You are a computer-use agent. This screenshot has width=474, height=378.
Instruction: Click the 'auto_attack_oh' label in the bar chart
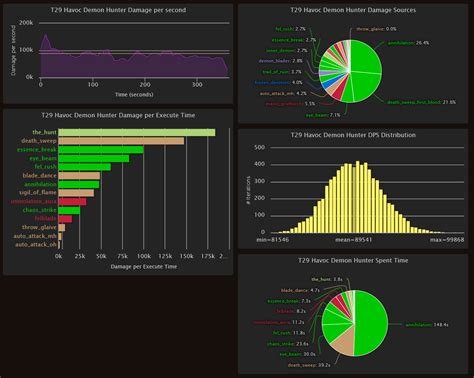[36, 245]
